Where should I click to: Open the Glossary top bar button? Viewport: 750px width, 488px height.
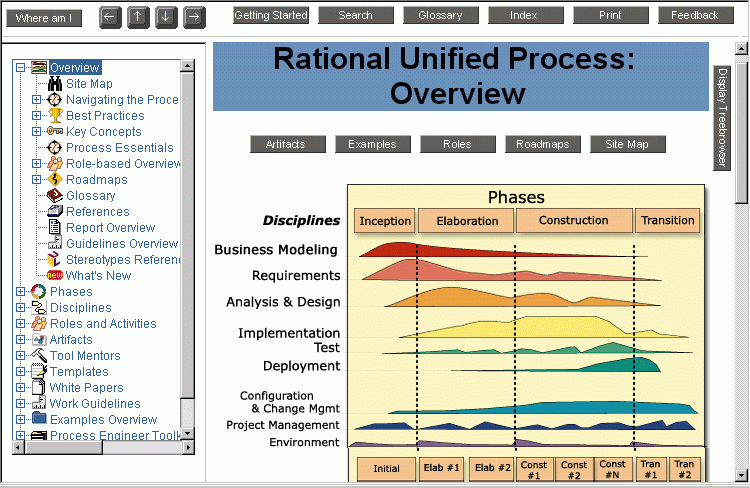[441, 15]
